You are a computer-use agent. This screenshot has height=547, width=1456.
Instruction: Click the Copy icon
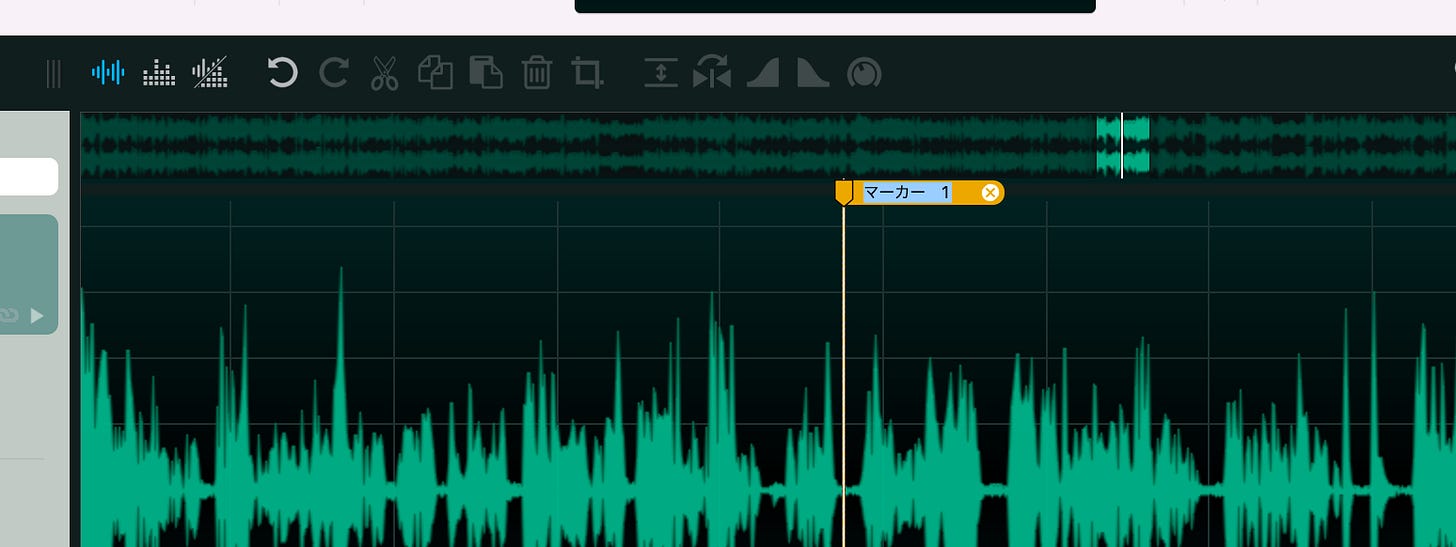(435, 73)
